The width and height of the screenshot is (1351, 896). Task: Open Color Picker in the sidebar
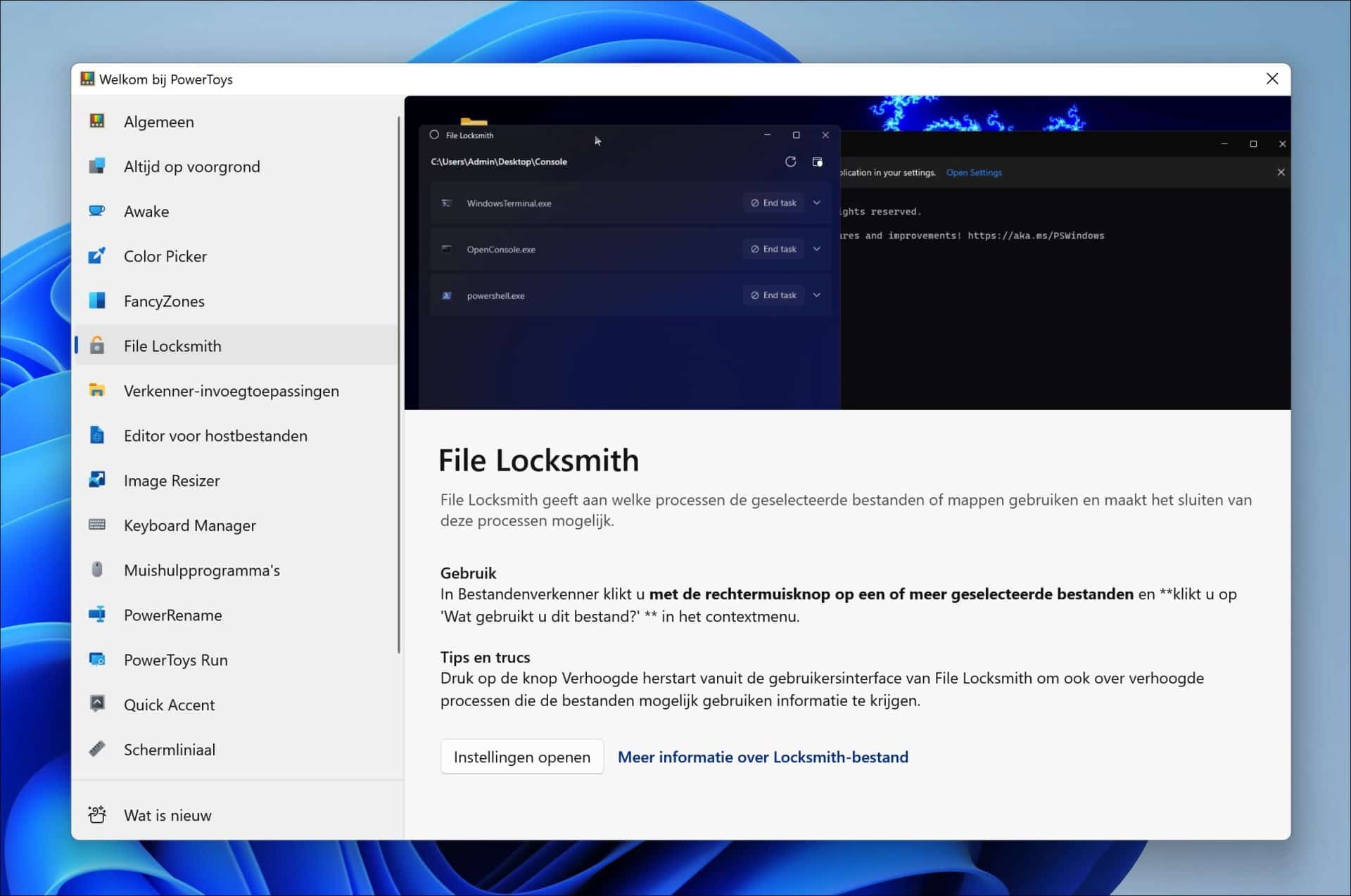(236, 257)
